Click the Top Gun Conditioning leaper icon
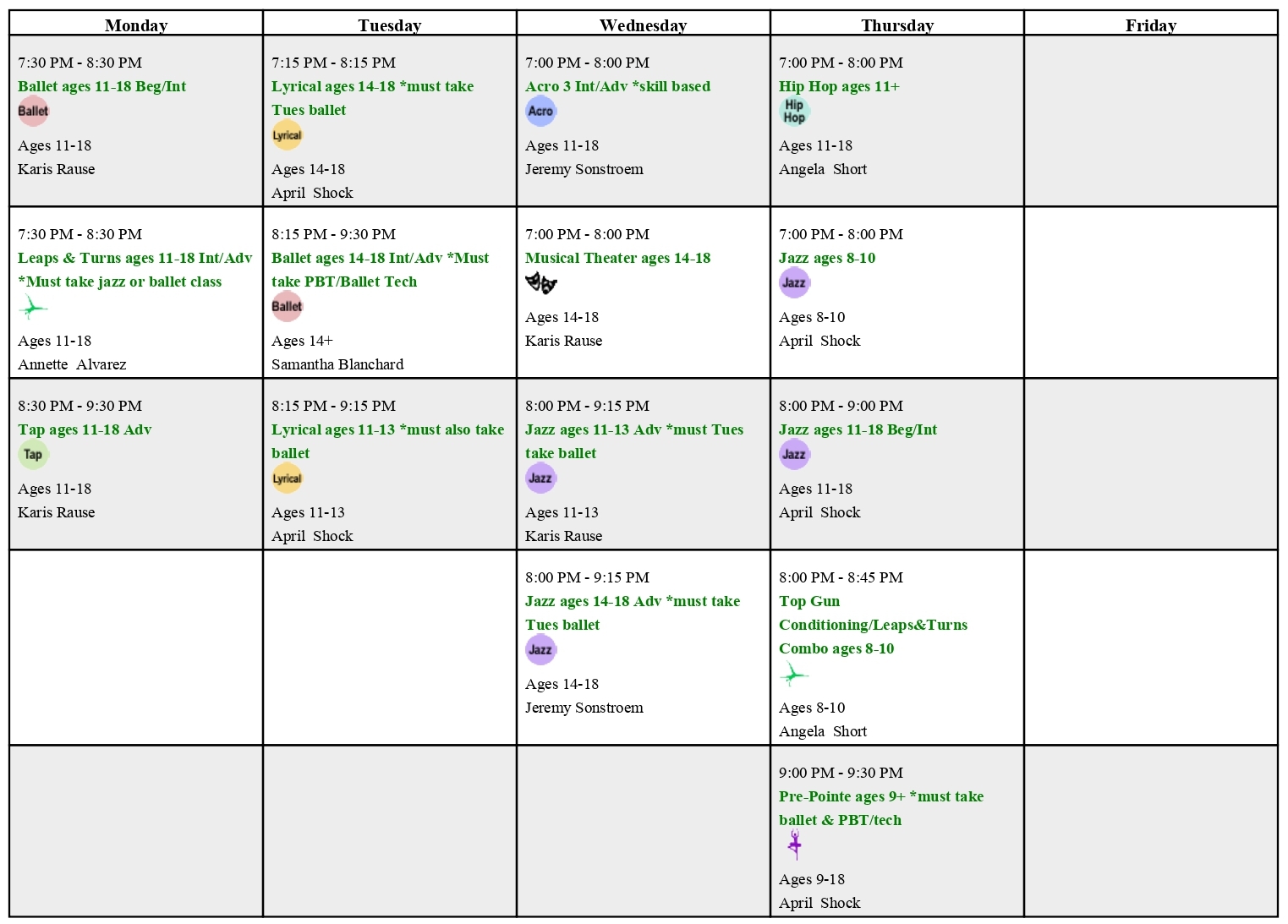Viewport: 1288px width, 924px height. [794, 675]
